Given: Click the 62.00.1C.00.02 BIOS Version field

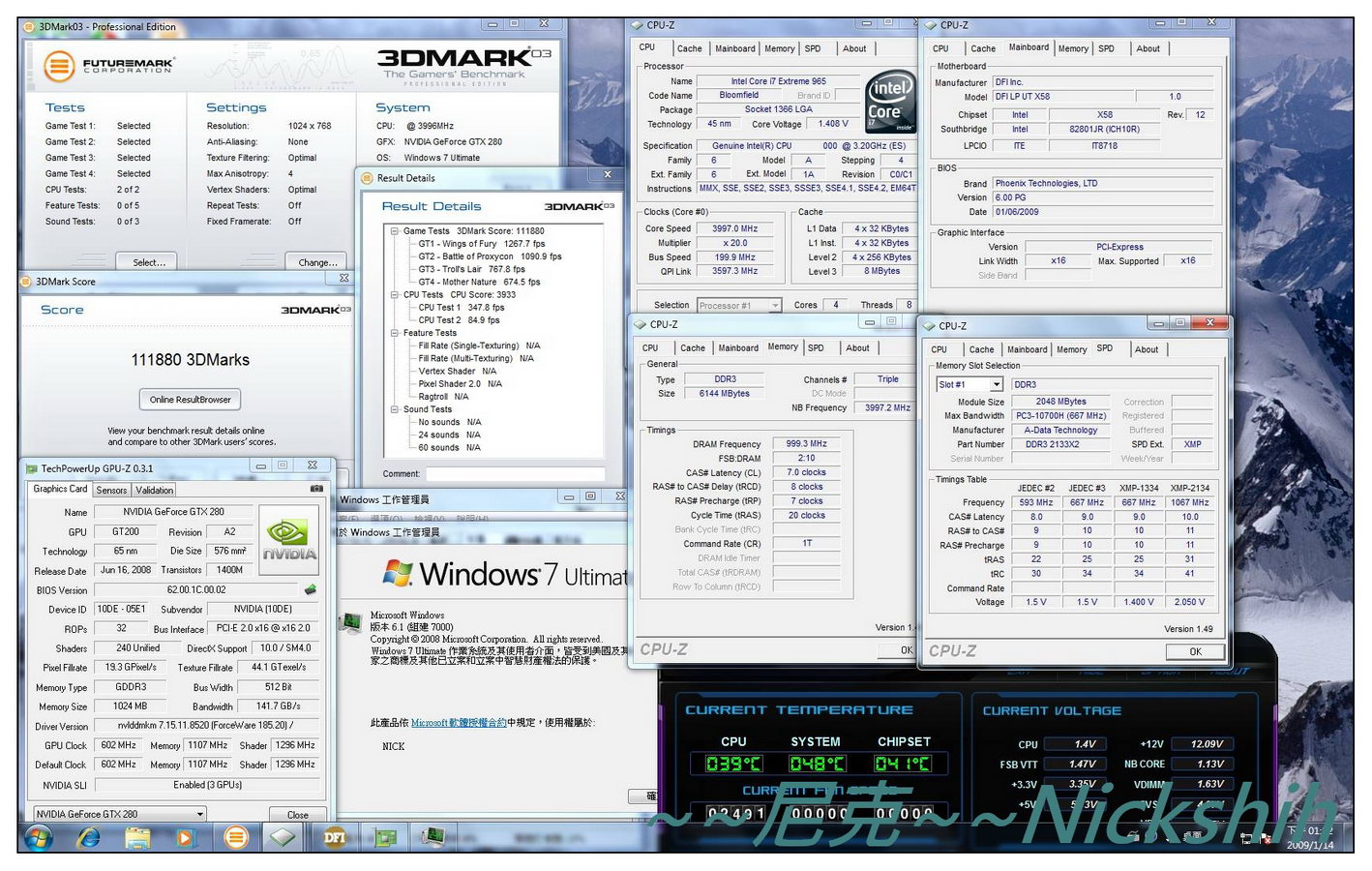Looking at the screenshot, I should tap(196, 589).
